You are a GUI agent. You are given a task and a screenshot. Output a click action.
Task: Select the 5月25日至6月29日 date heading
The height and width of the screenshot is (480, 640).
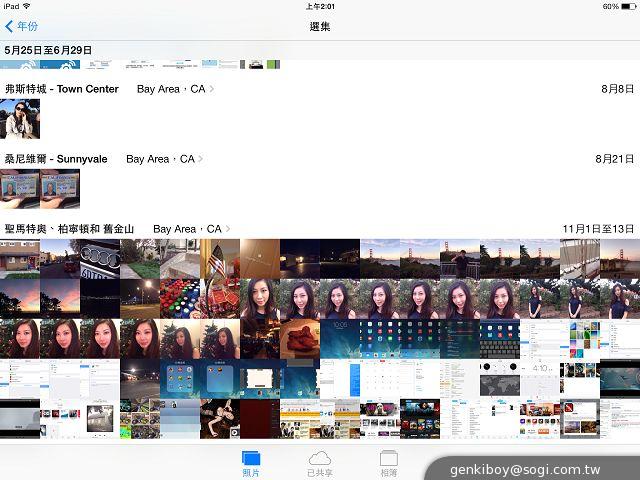[x=48, y=50]
